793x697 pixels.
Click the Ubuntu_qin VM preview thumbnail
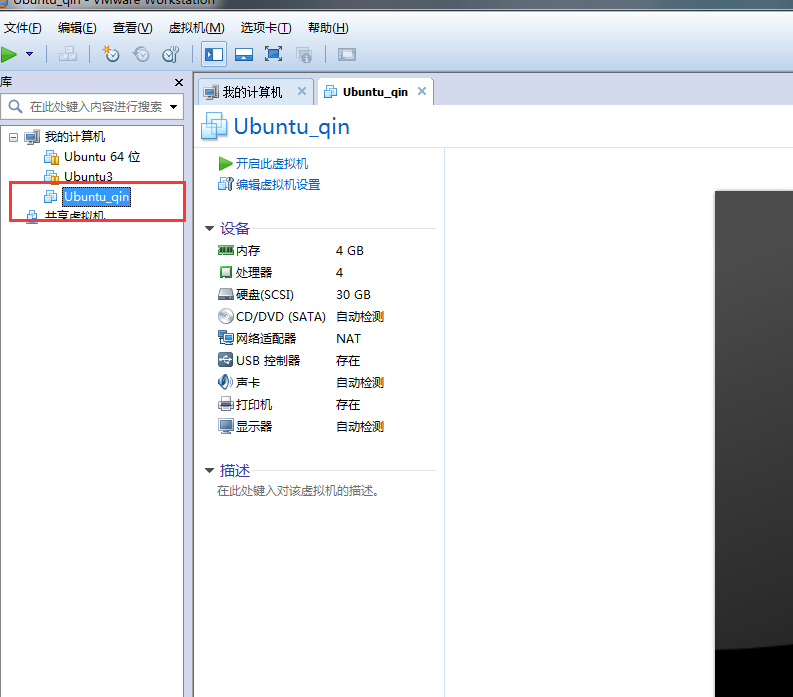coord(754,444)
